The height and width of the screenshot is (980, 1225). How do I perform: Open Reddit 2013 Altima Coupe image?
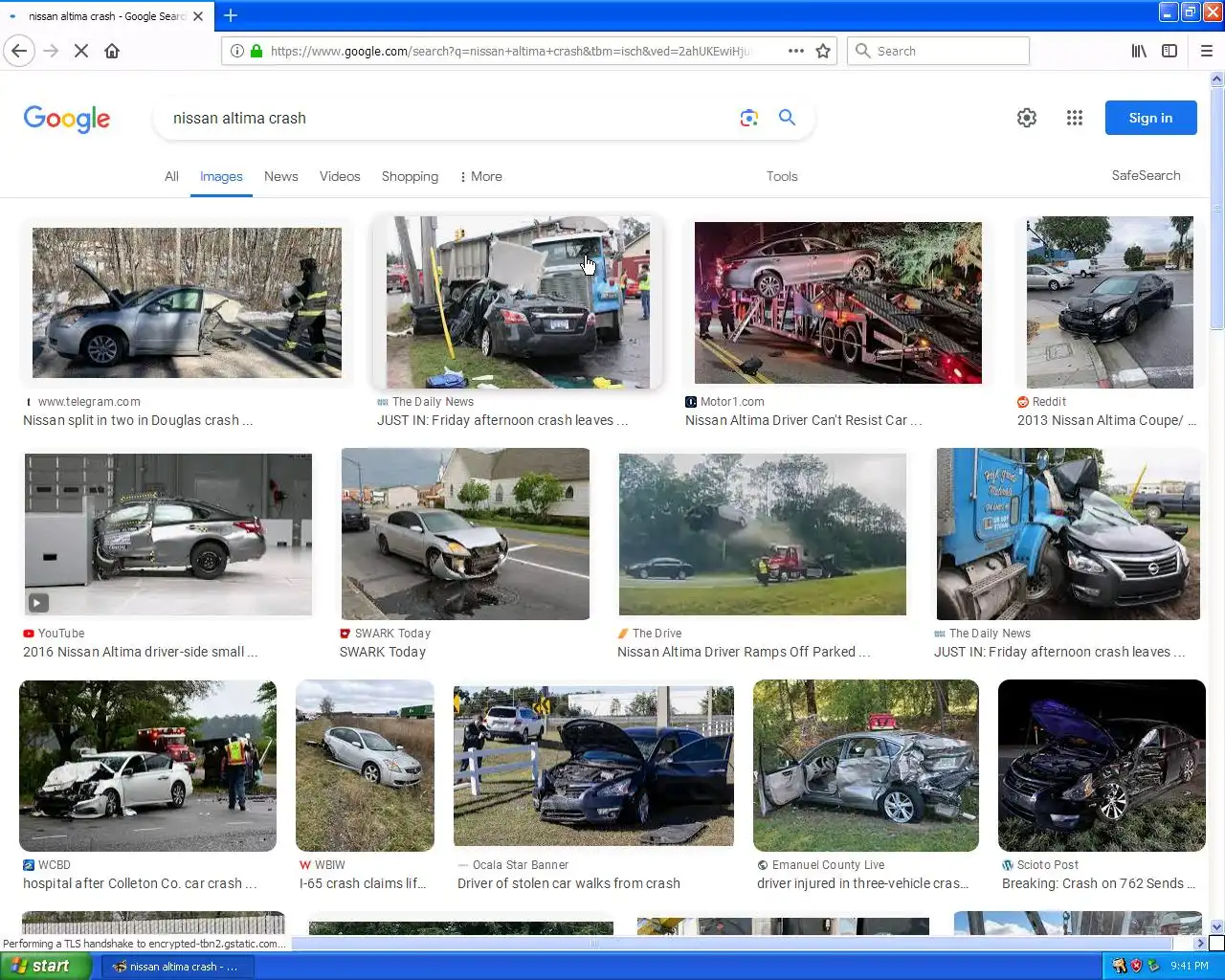point(1110,302)
